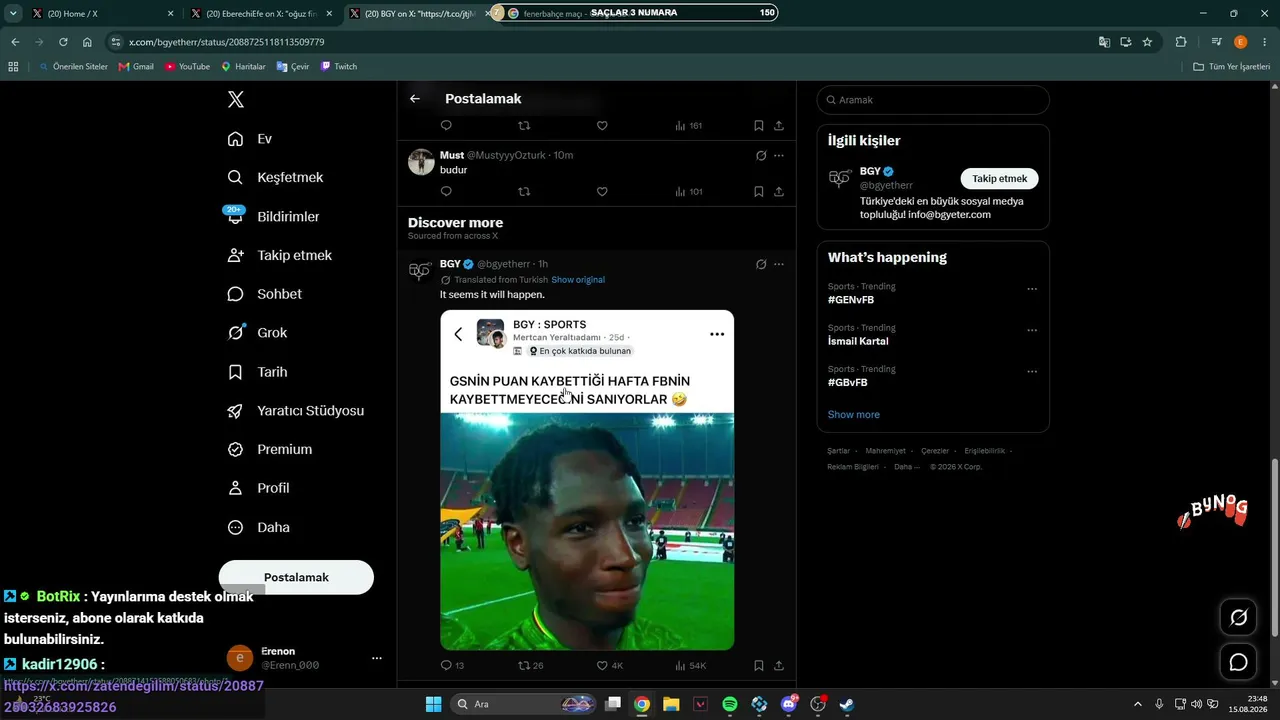Screen dimensions: 1280x720
Task: Open Profil in the sidebar
Action: point(258,488)
